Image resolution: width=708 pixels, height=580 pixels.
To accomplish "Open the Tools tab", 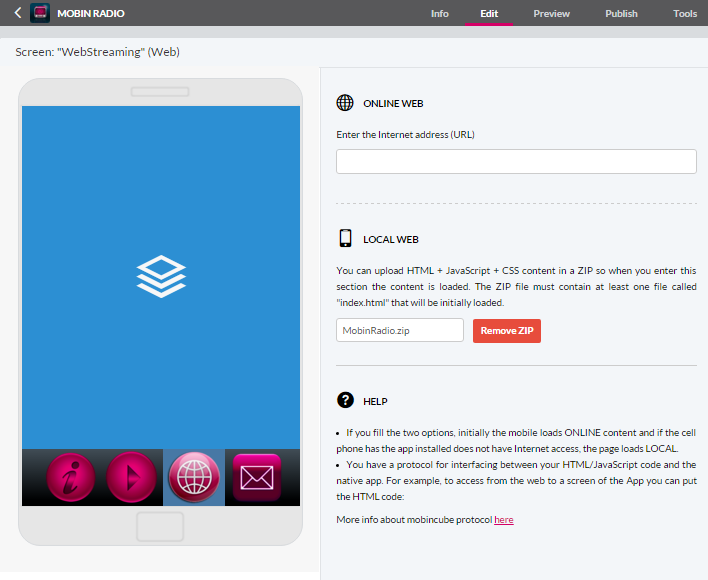I will coord(685,14).
